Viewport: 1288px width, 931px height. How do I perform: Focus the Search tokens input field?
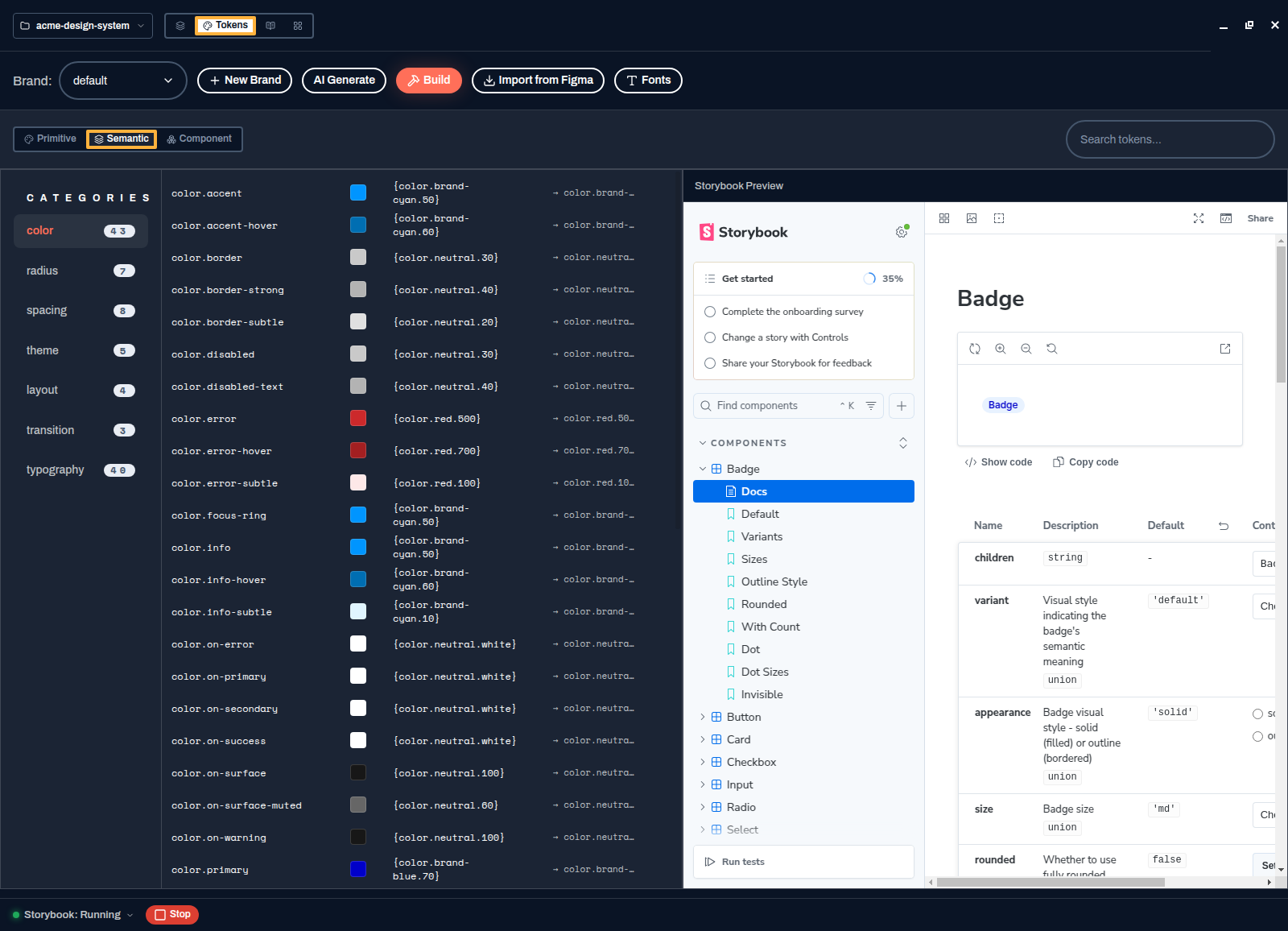[1170, 139]
